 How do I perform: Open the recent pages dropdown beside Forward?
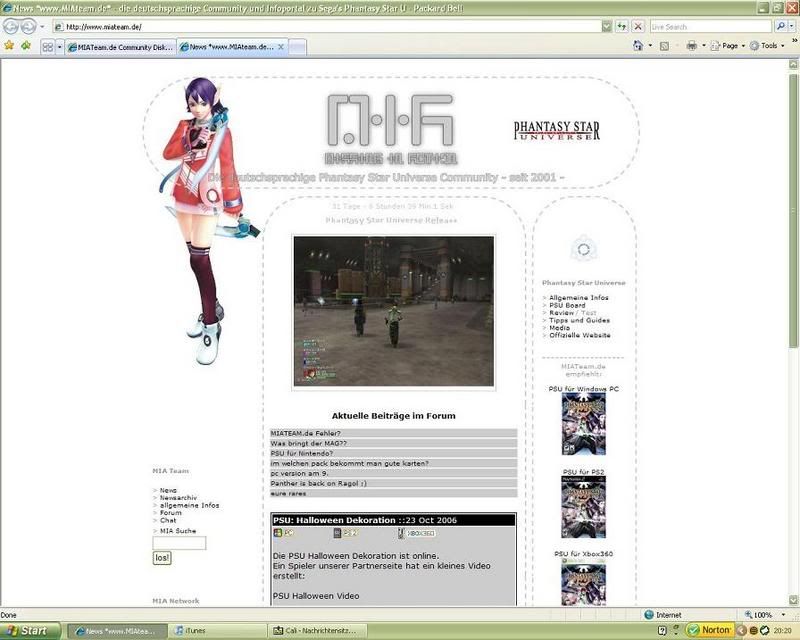click(42, 27)
